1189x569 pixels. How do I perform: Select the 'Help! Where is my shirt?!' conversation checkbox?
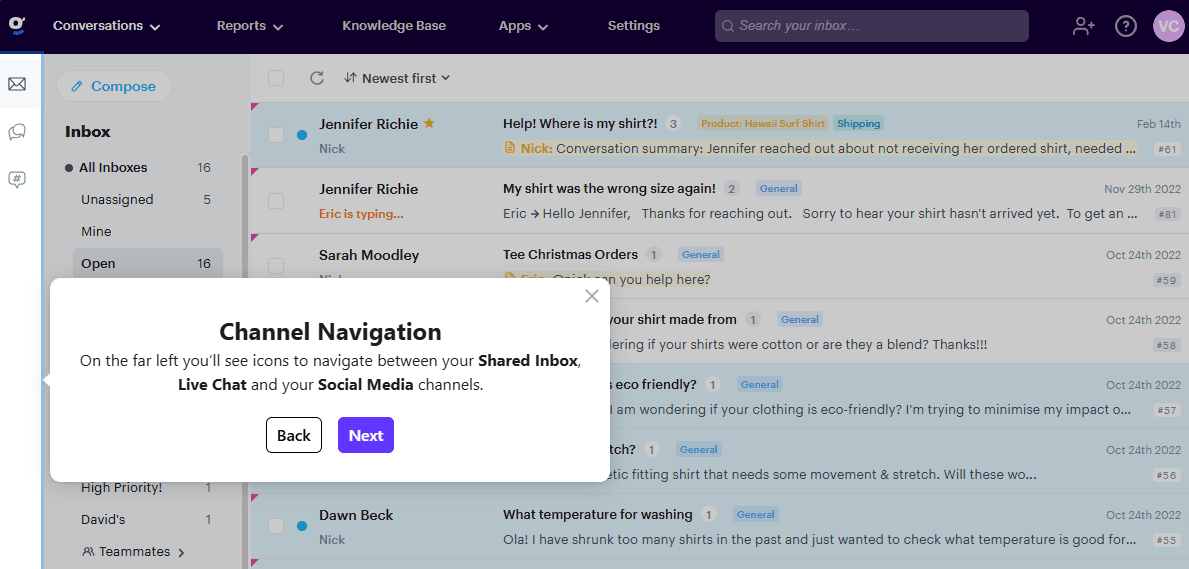[x=276, y=135]
